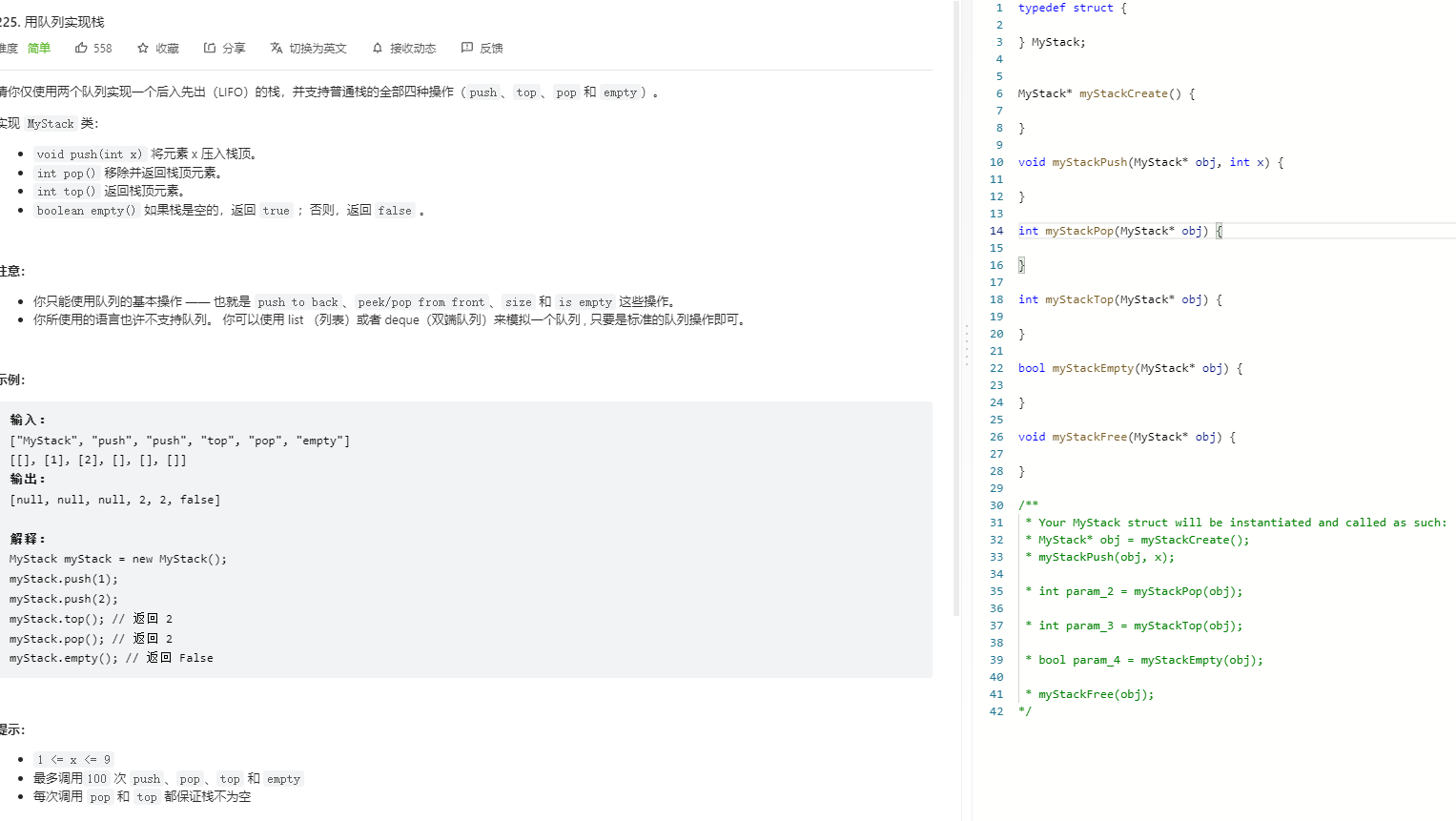Click the 反馈 feedback icon
Viewport: 1456px width, 821px height.
(x=467, y=48)
